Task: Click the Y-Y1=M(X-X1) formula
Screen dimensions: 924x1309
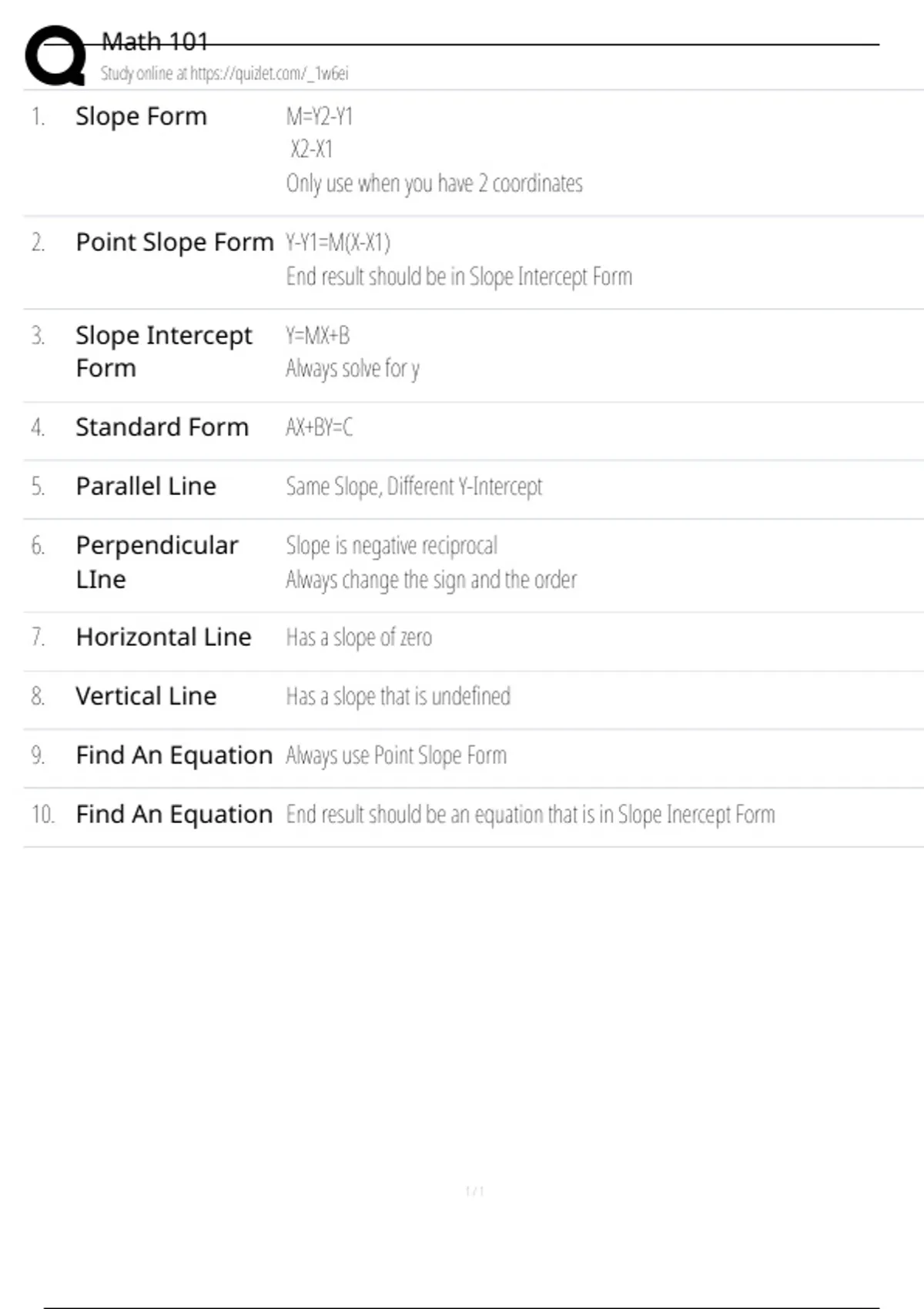Action: pos(338,243)
